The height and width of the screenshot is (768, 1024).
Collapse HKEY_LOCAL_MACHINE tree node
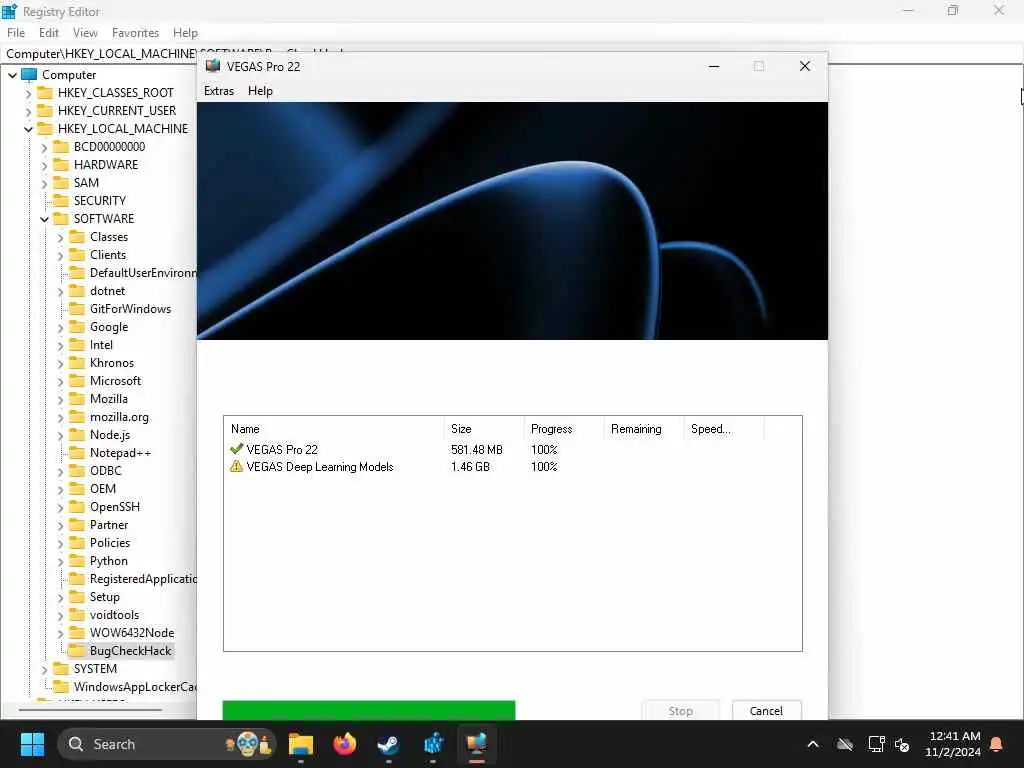click(28, 129)
